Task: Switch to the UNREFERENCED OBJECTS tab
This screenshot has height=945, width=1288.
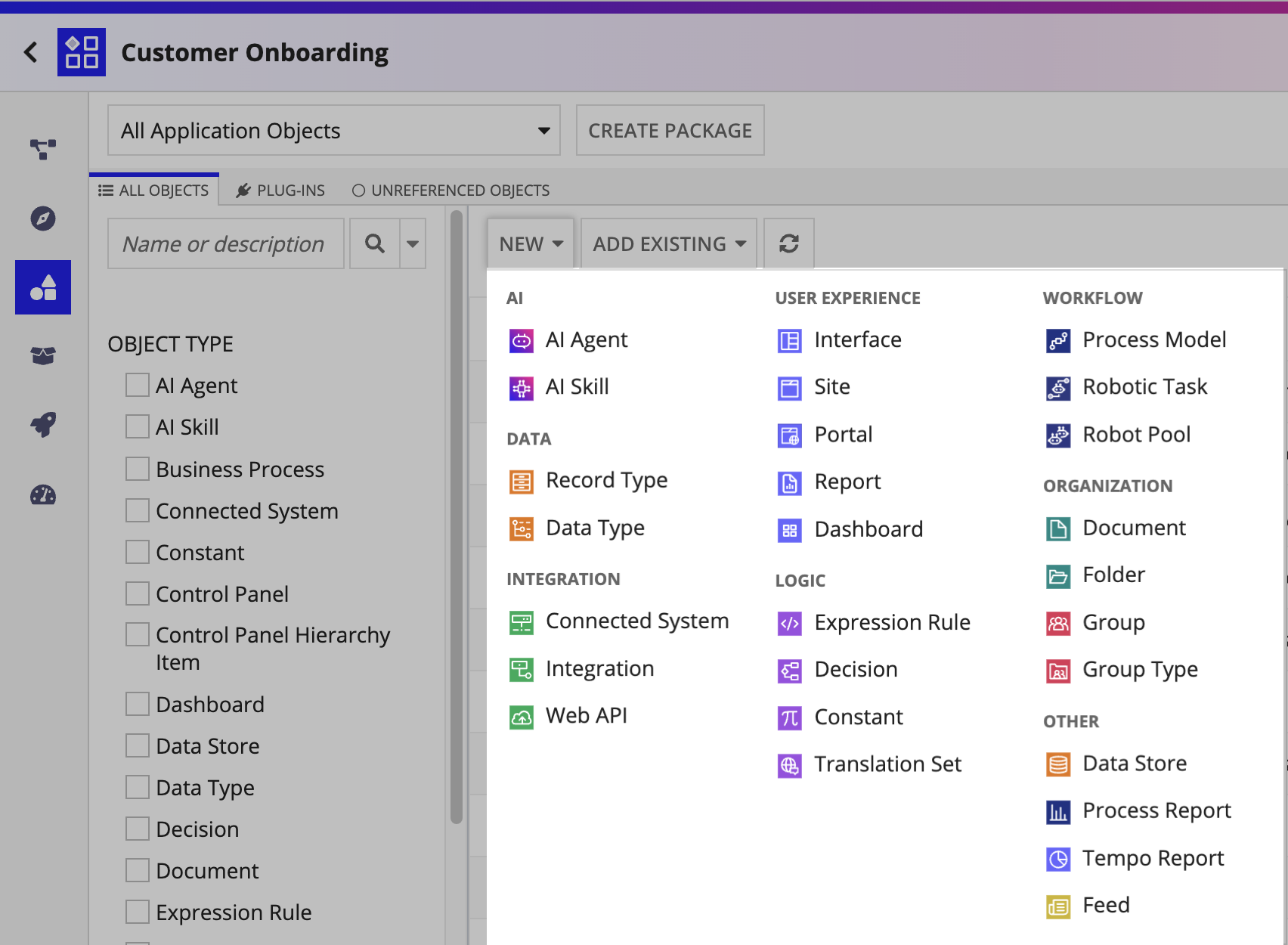Action: pyautogui.click(x=451, y=191)
